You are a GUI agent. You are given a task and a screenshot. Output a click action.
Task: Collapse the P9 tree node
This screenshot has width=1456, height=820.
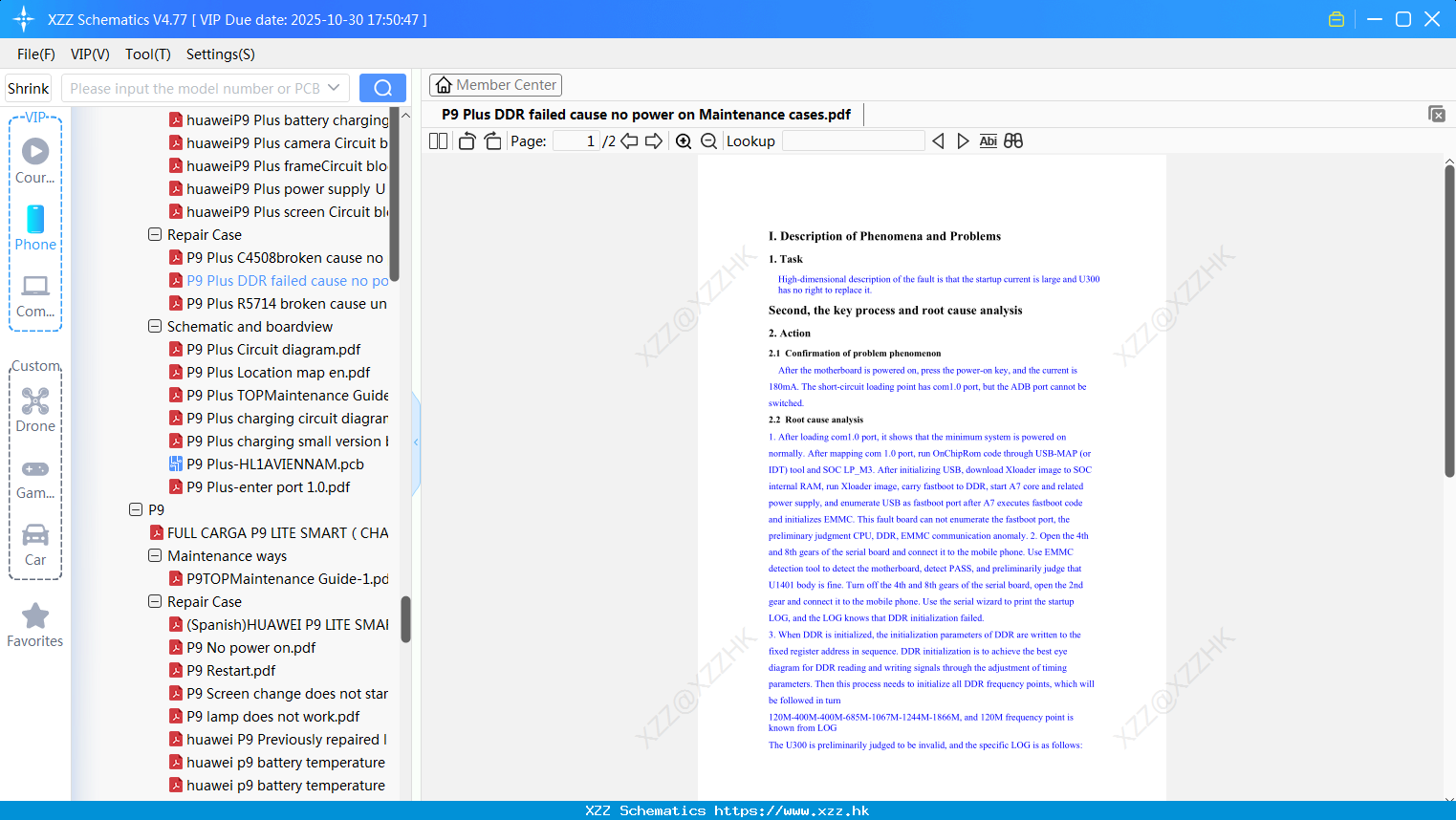pyautogui.click(x=136, y=509)
